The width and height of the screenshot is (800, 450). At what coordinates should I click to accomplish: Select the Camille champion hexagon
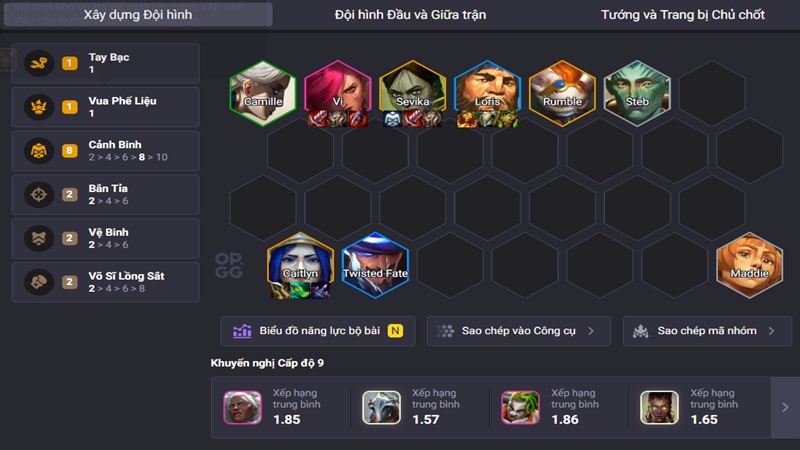263,93
